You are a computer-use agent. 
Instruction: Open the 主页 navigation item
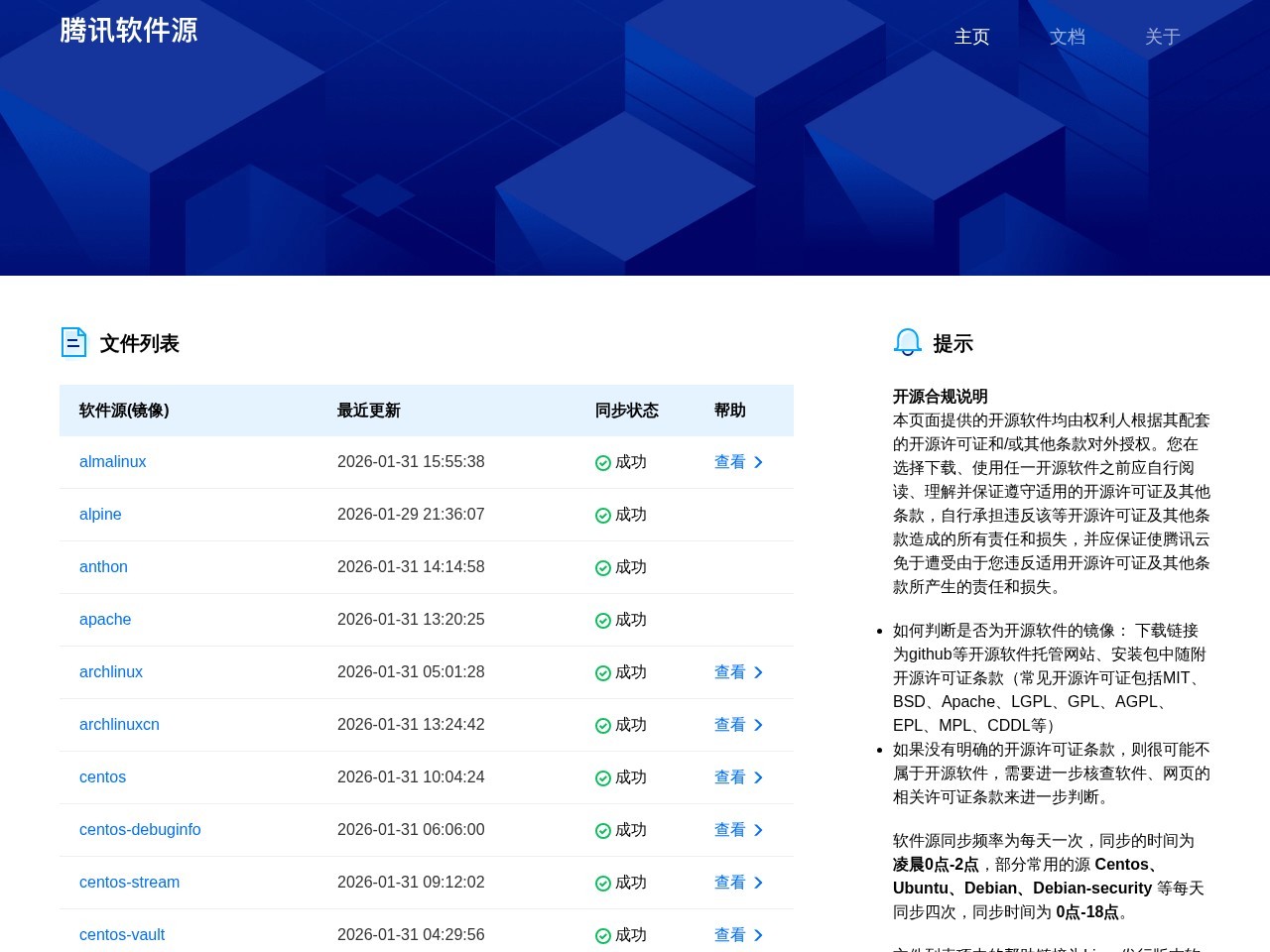click(x=971, y=37)
